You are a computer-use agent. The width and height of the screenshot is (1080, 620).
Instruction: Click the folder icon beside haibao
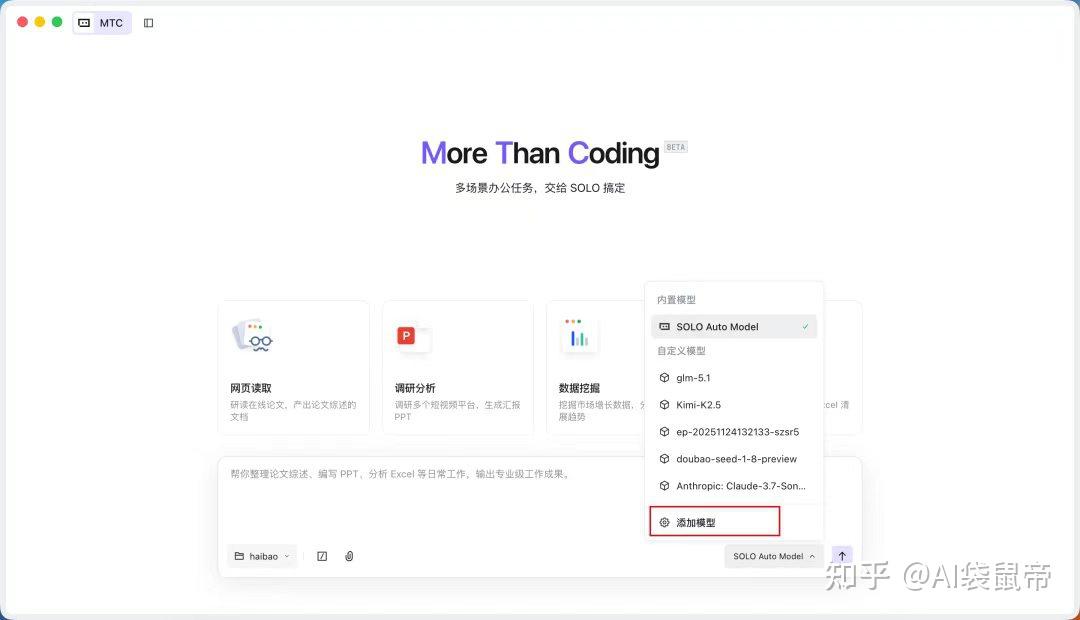pyautogui.click(x=239, y=556)
